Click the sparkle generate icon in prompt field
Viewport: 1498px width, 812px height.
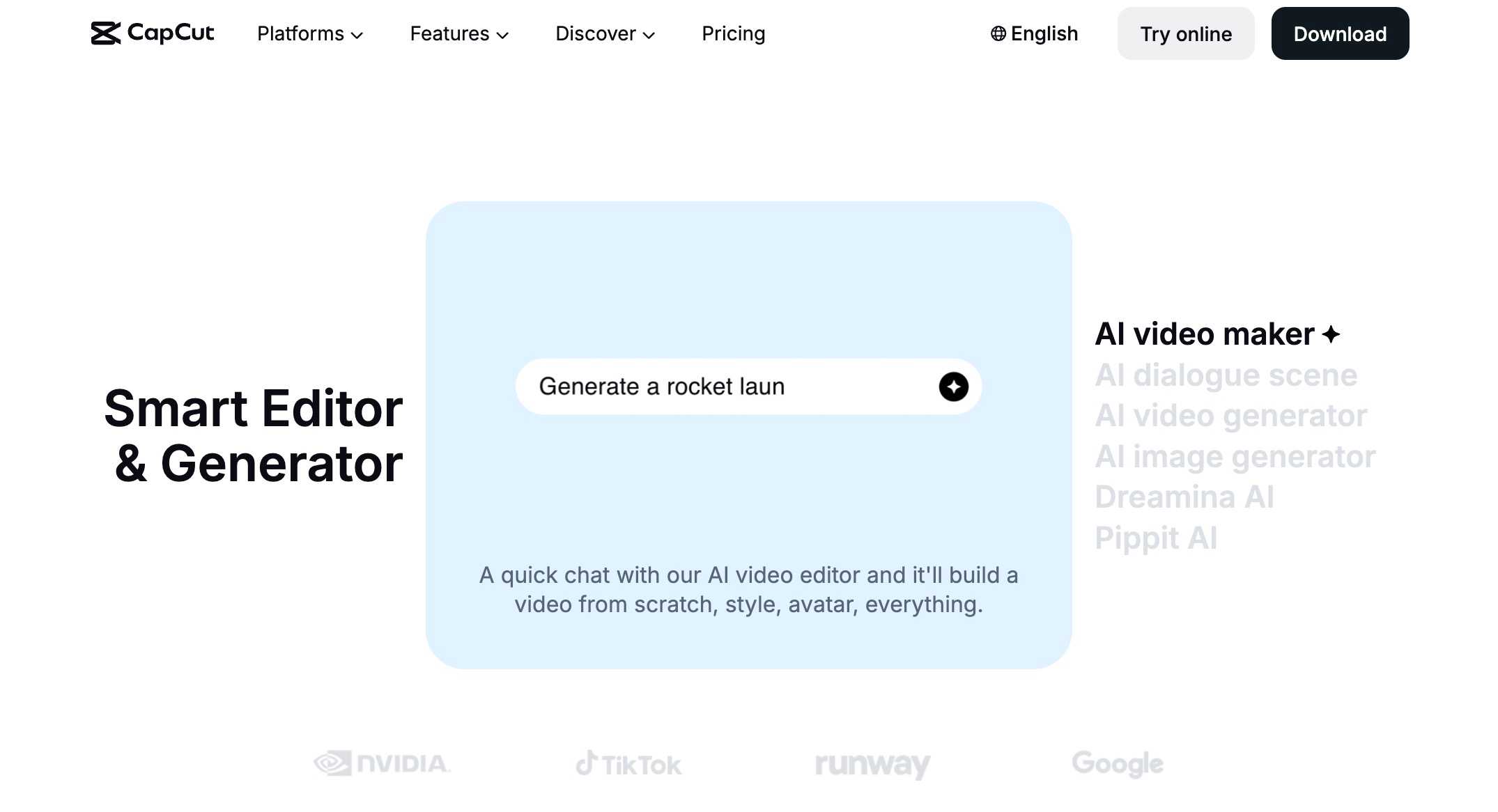953,387
